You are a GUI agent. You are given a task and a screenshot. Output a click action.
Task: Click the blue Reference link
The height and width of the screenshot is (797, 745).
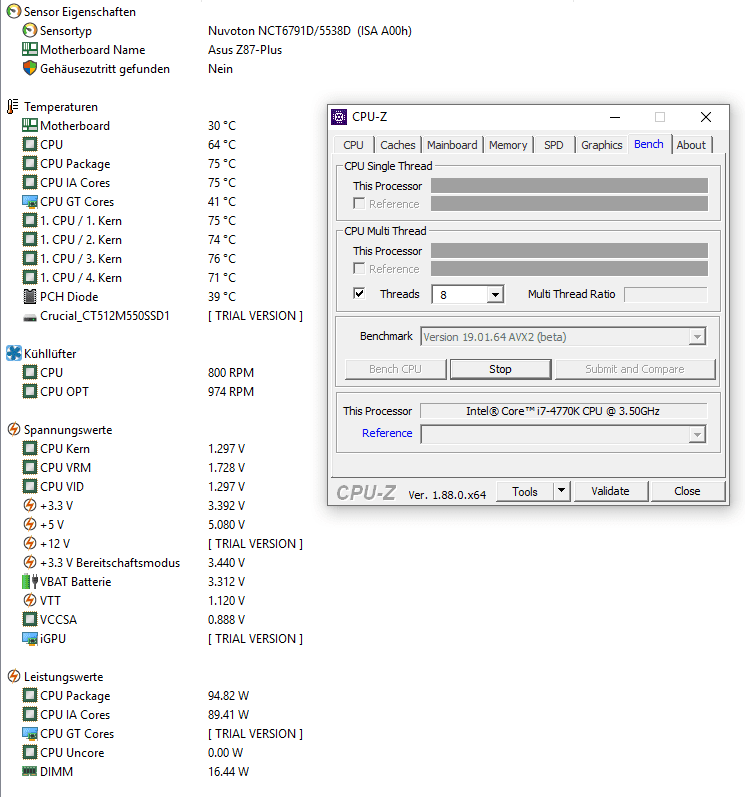(x=387, y=433)
